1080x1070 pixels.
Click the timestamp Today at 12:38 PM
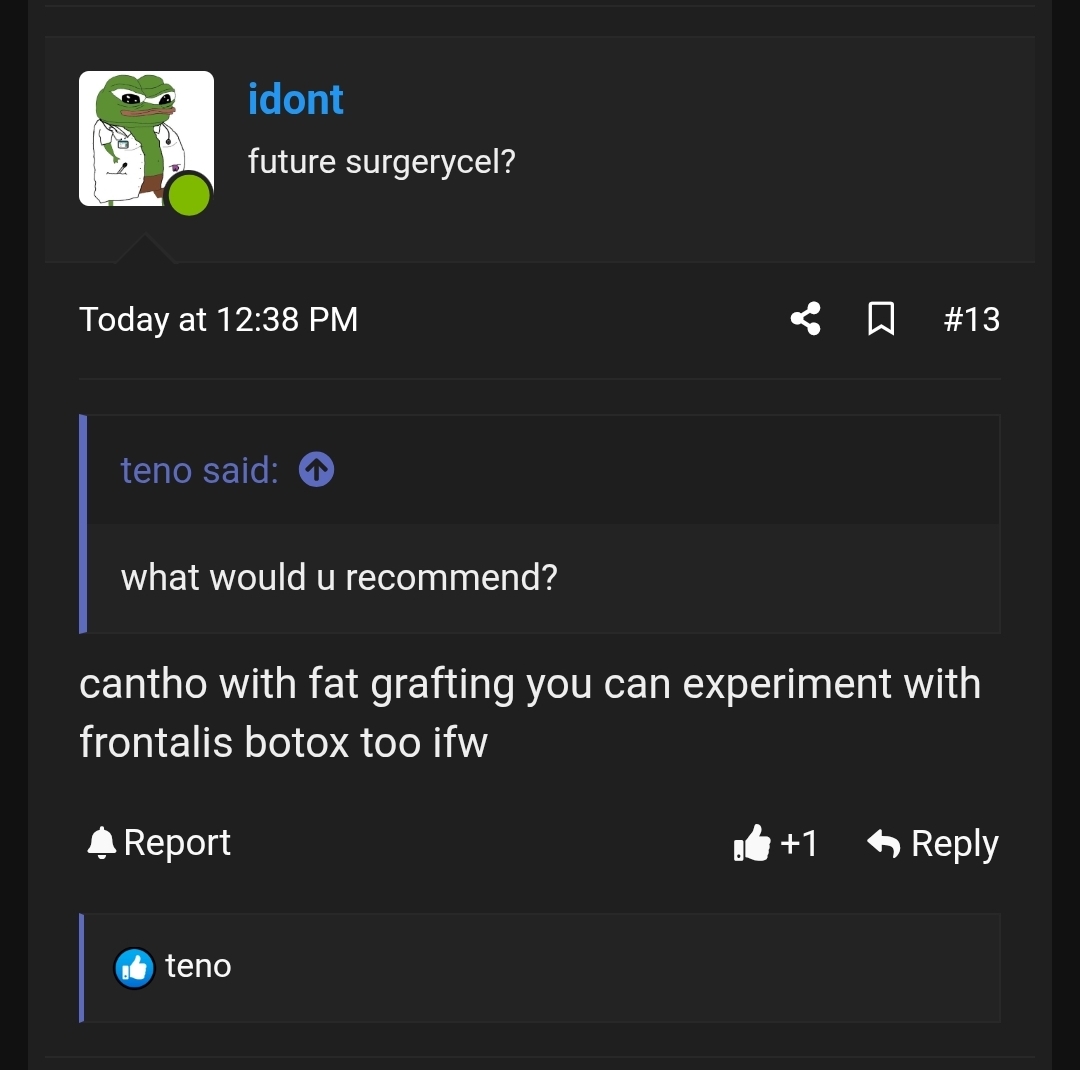pos(218,319)
